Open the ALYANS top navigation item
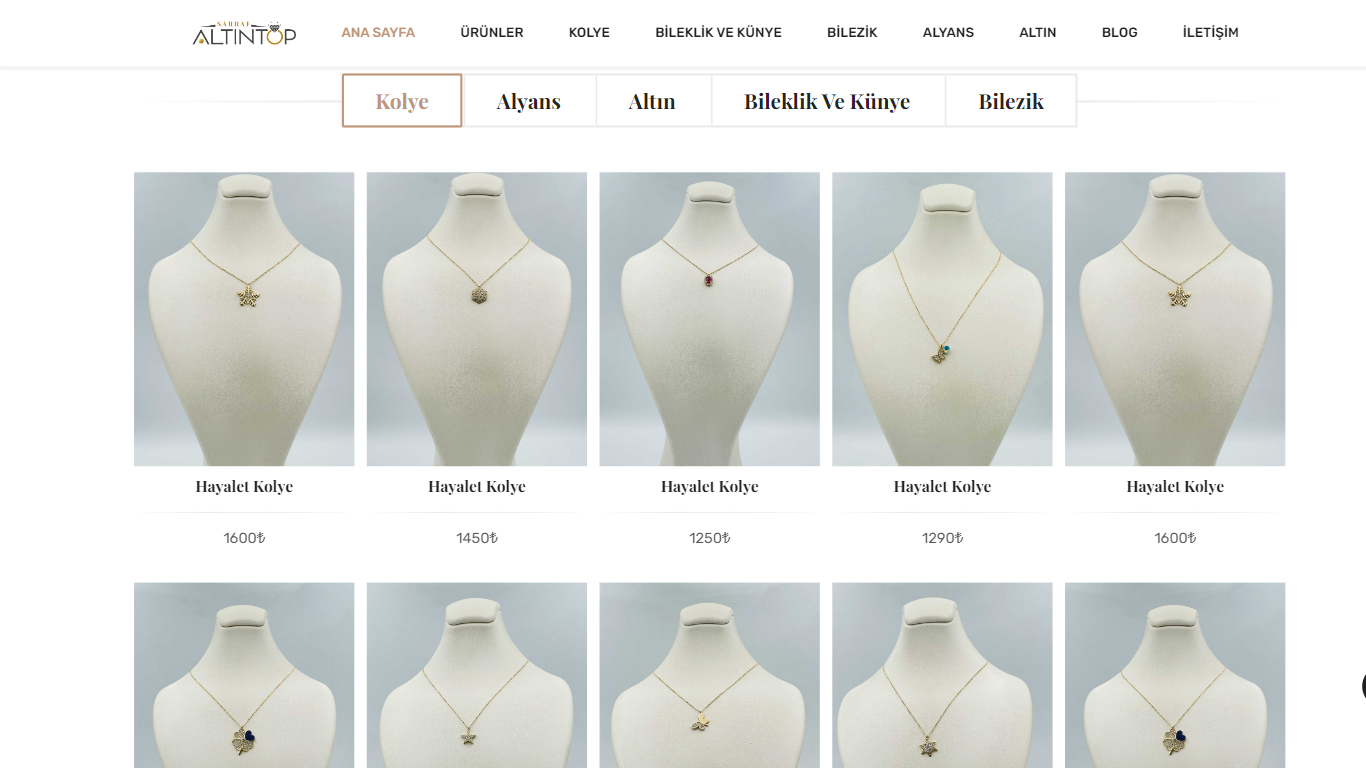1366x768 pixels. 948,32
